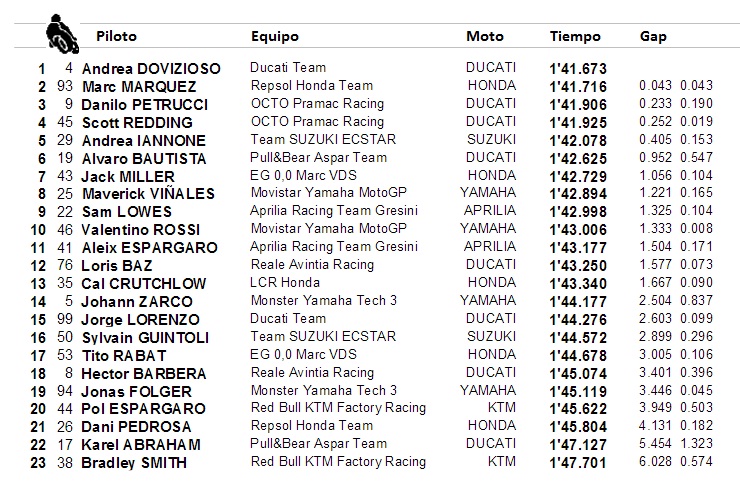Select Dani PEDROSA in the list

(136, 427)
